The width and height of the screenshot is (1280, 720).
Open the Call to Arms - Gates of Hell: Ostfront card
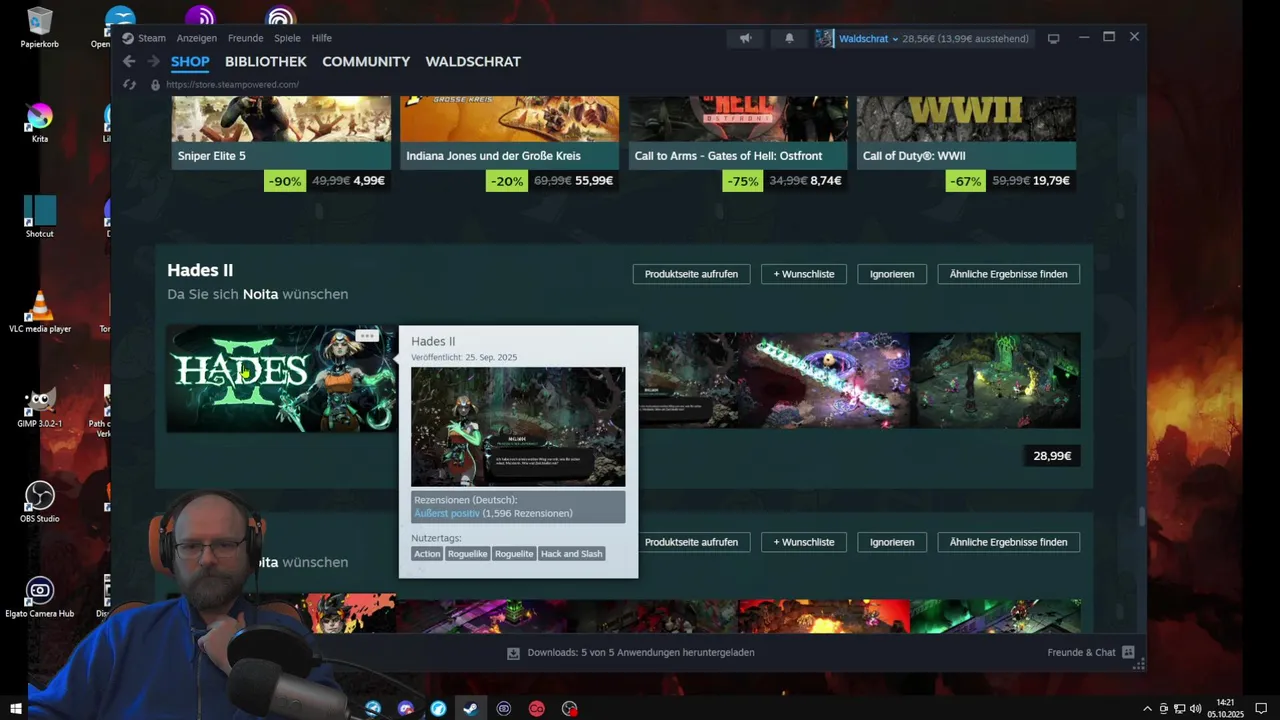pyautogui.click(x=738, y=131)
